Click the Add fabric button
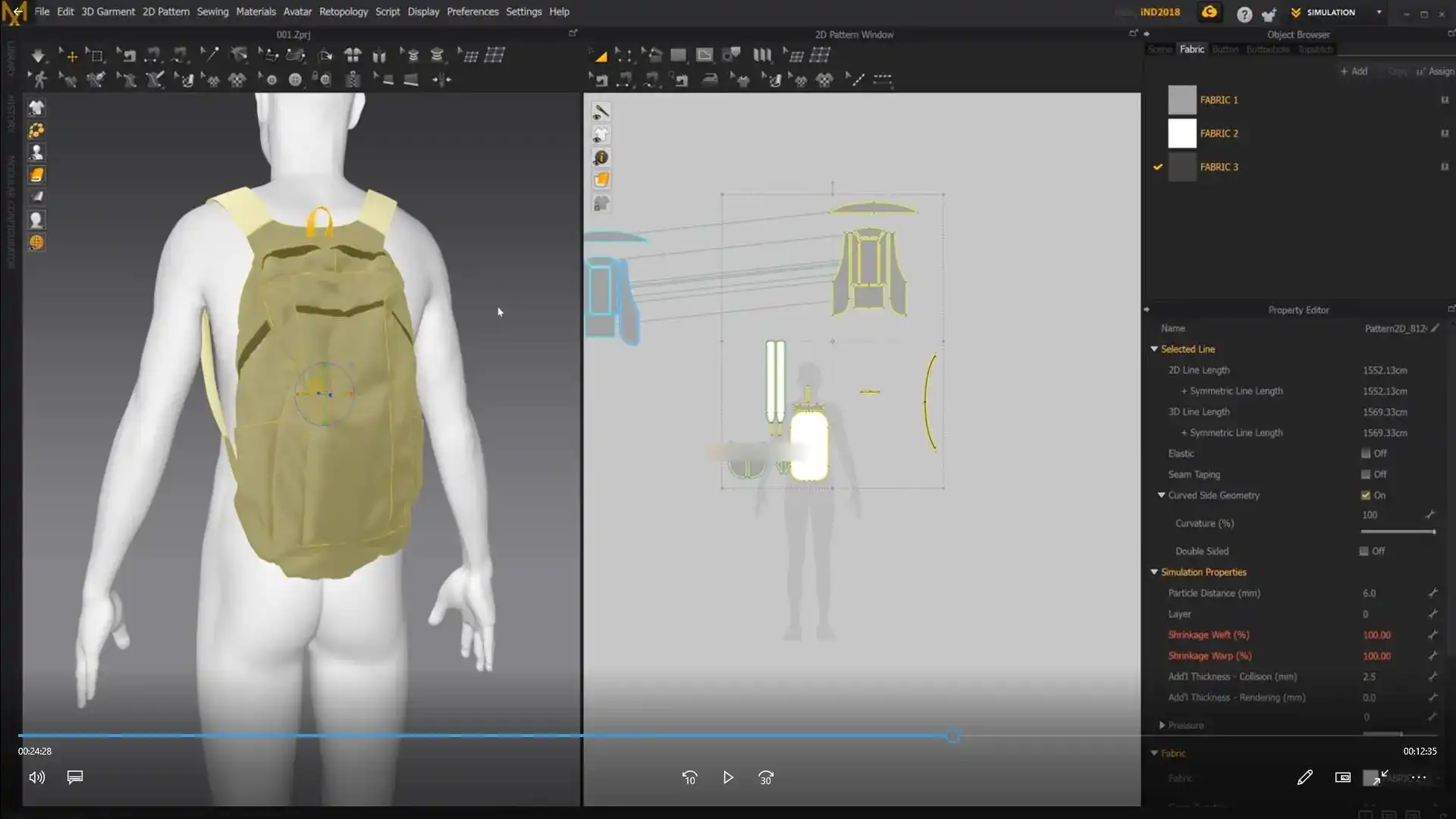Image resolution: width=1456 pixels, height=819 pixels. point(1354,71)
